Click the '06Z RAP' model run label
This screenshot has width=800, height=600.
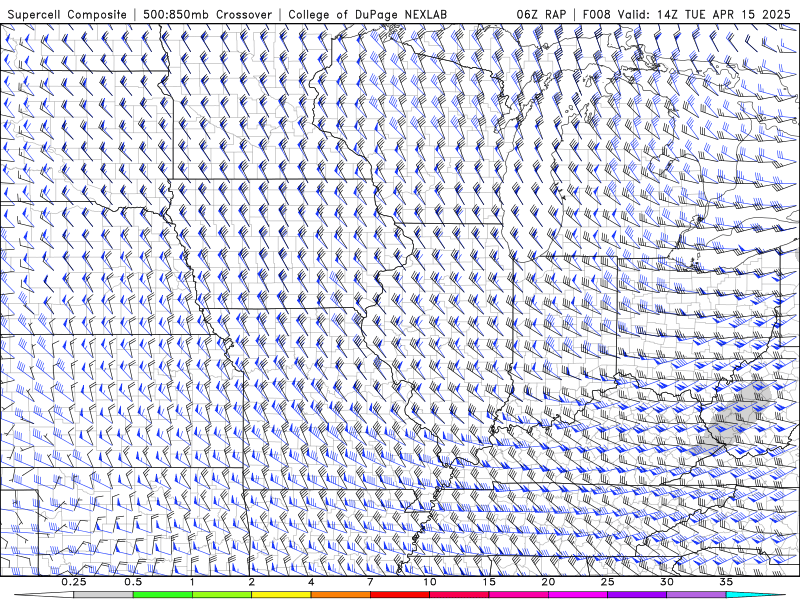541,14
